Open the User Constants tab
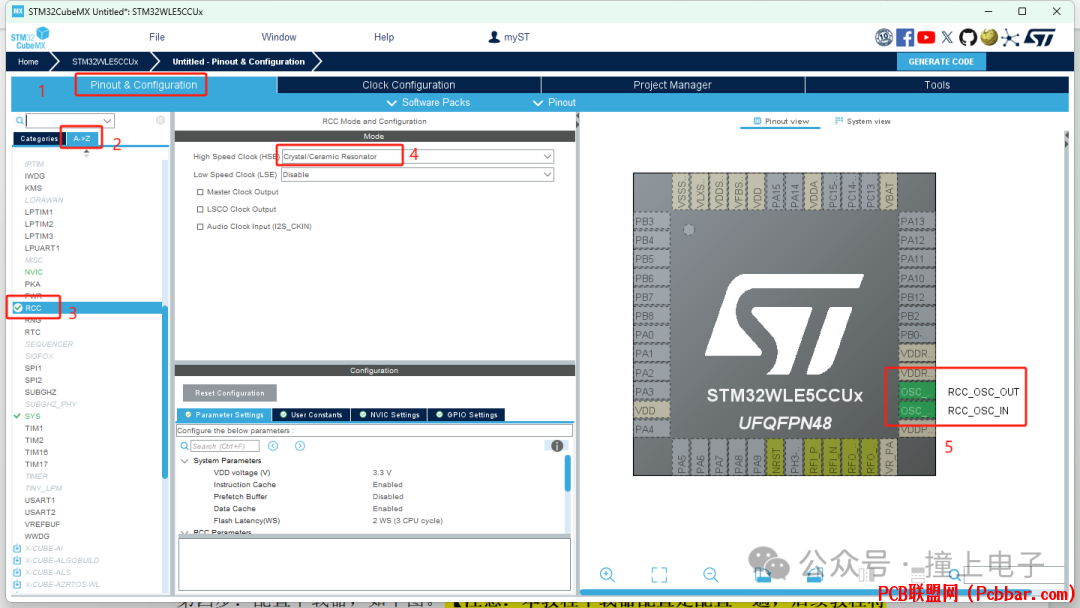 point(311,415)
